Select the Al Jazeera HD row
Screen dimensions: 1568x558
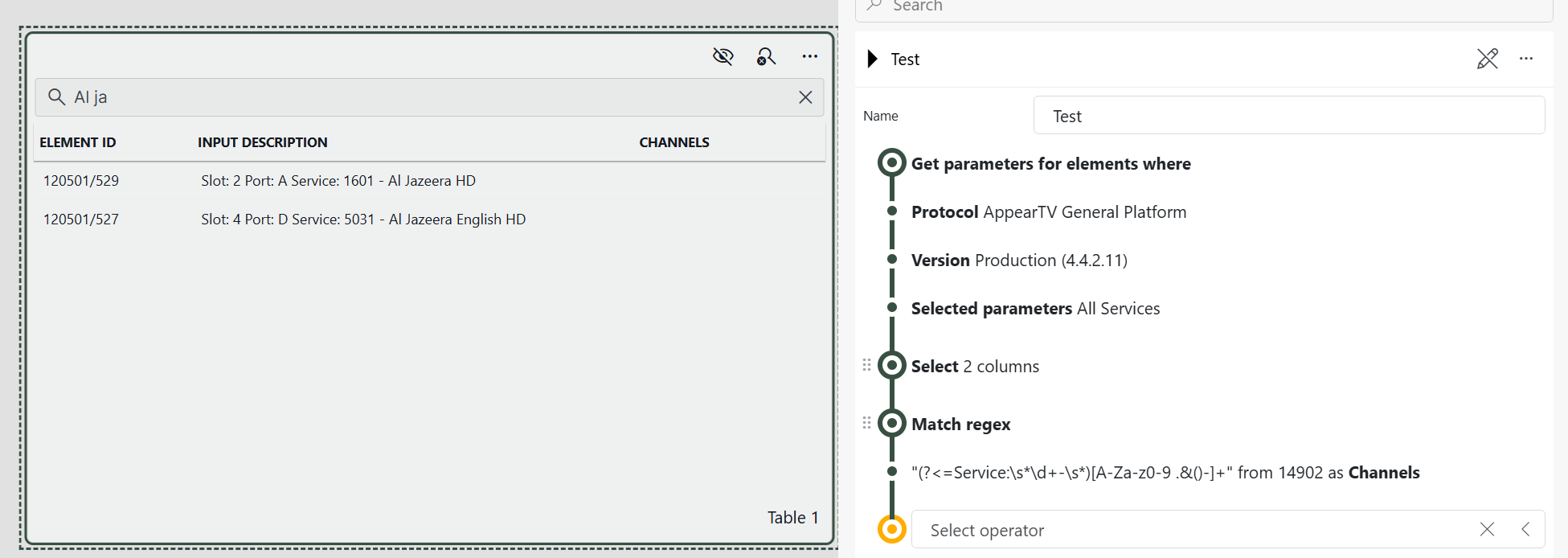[x=338, y=181]
